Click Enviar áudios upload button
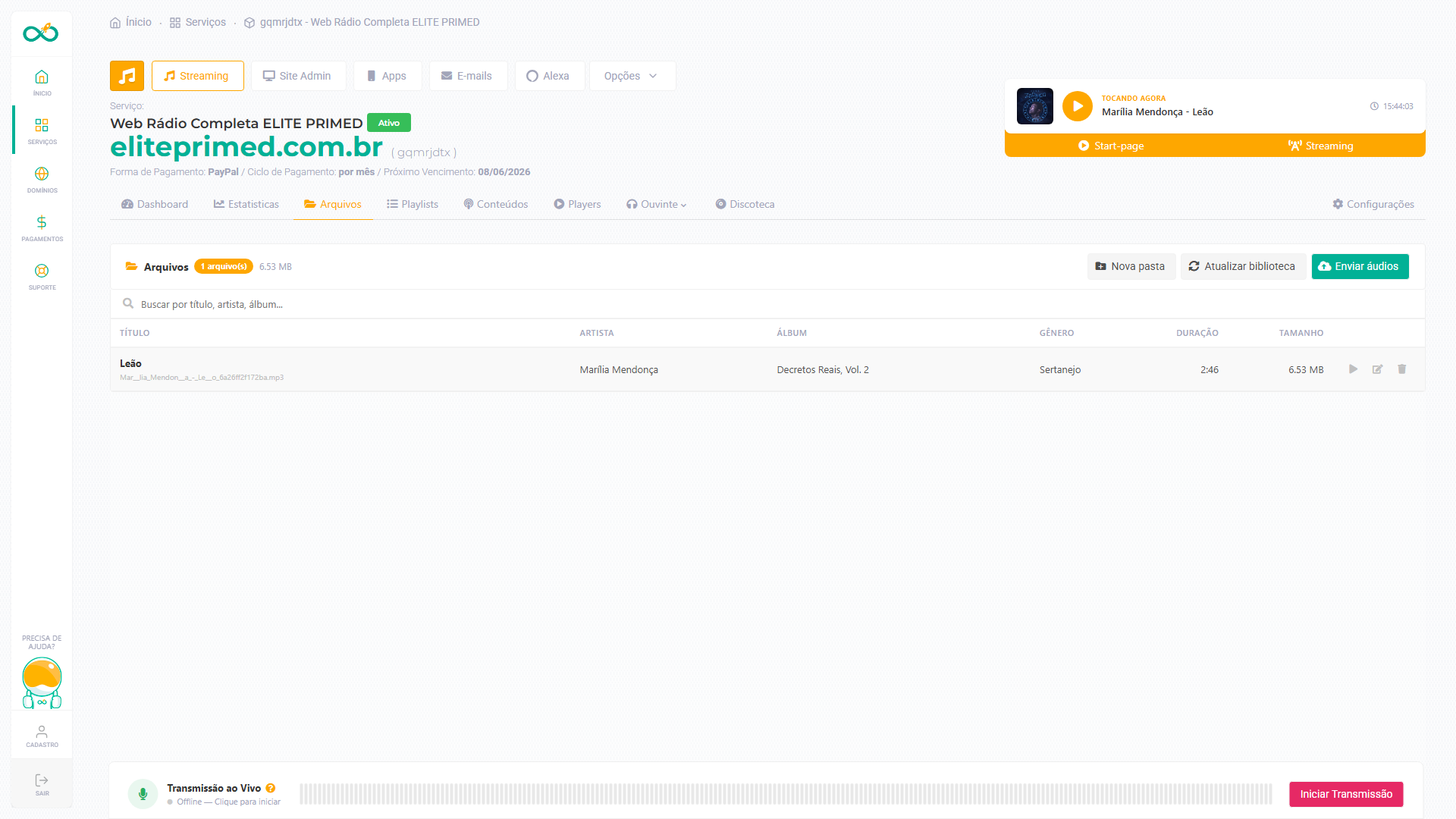This screenshot has width=1456, height=819. [1360, 266]
